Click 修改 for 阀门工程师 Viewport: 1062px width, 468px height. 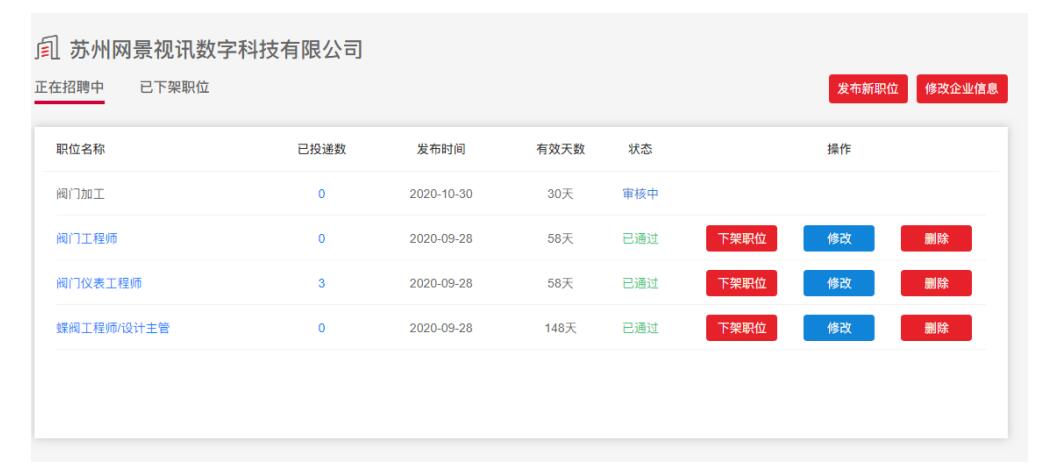[x=838, y=238]
